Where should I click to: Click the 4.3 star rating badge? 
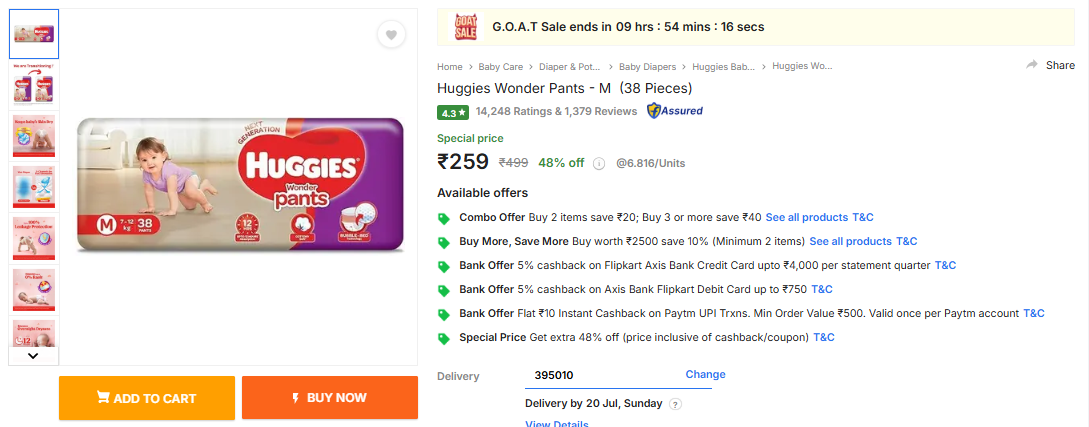[x=452, y=112]
